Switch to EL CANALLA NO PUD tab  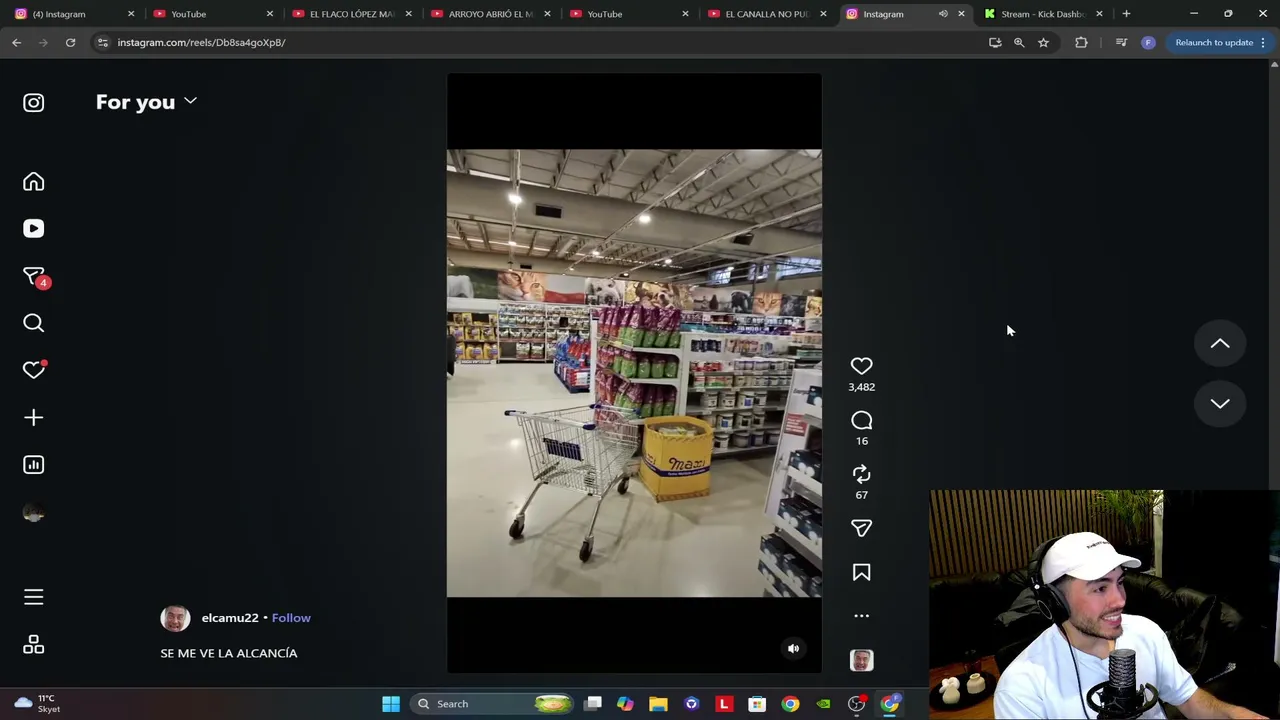(764, 14)
